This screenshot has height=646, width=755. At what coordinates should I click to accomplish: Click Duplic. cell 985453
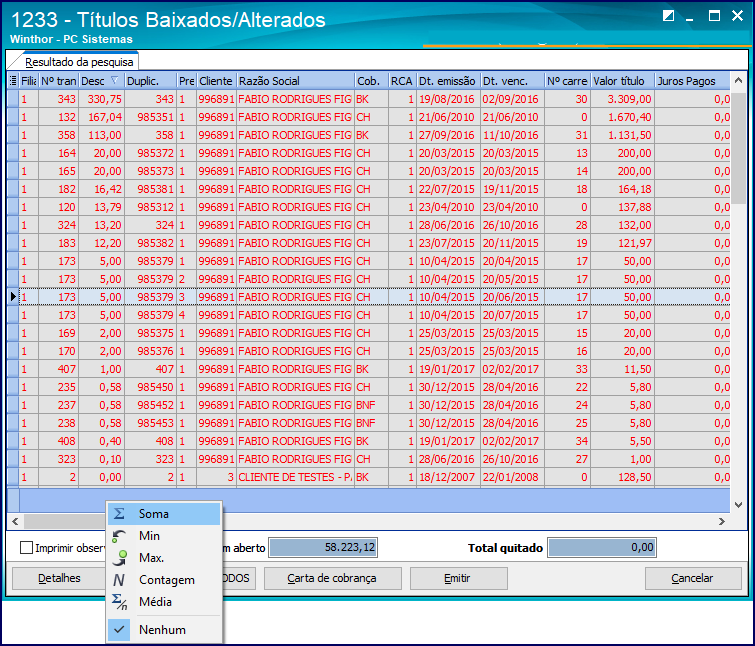[151, 423]
